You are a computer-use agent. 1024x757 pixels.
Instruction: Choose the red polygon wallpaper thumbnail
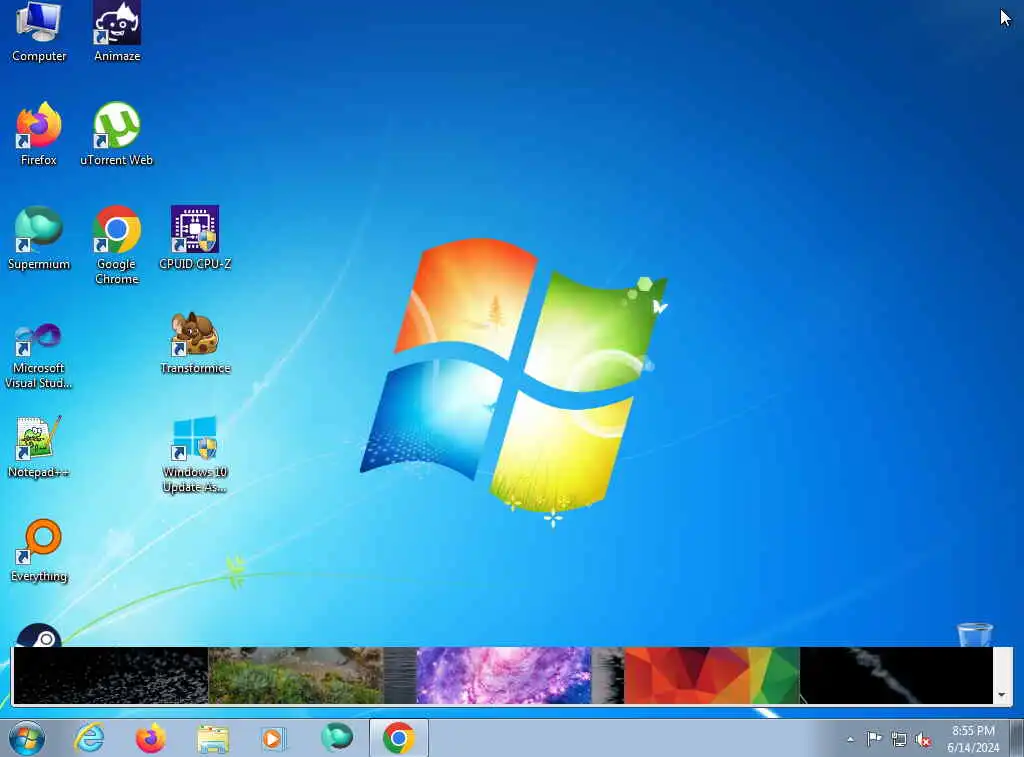click(x=712, y=675)
